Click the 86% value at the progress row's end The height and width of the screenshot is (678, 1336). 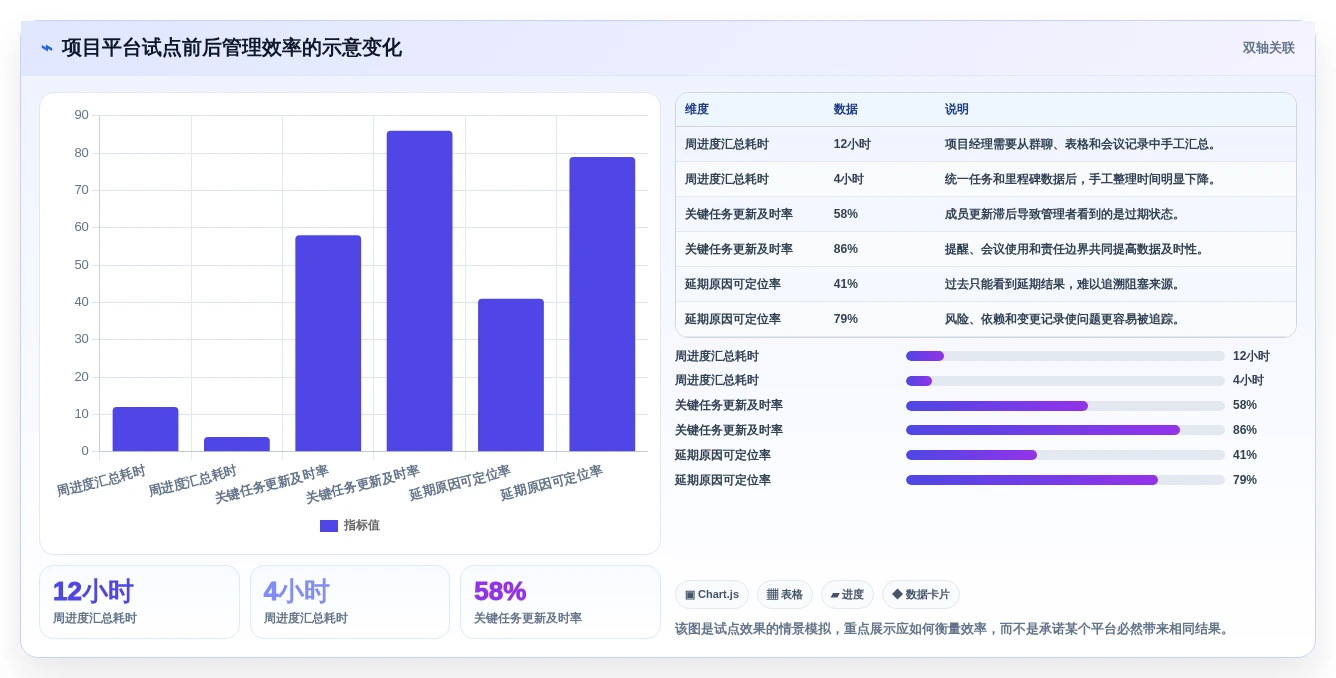click(x=1245, y=431)
